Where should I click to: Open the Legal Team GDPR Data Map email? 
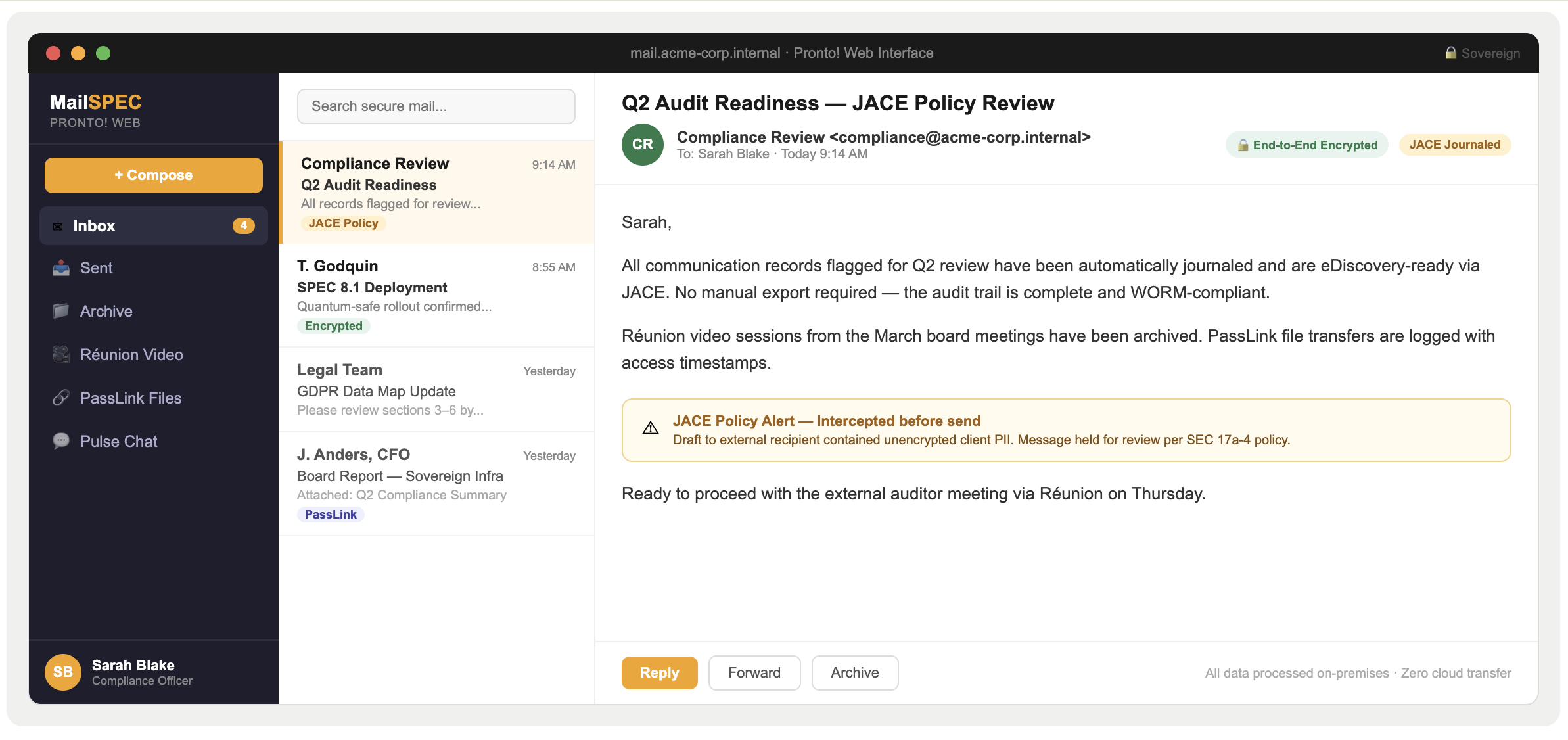pyautogui.click(x=436, y=390)
